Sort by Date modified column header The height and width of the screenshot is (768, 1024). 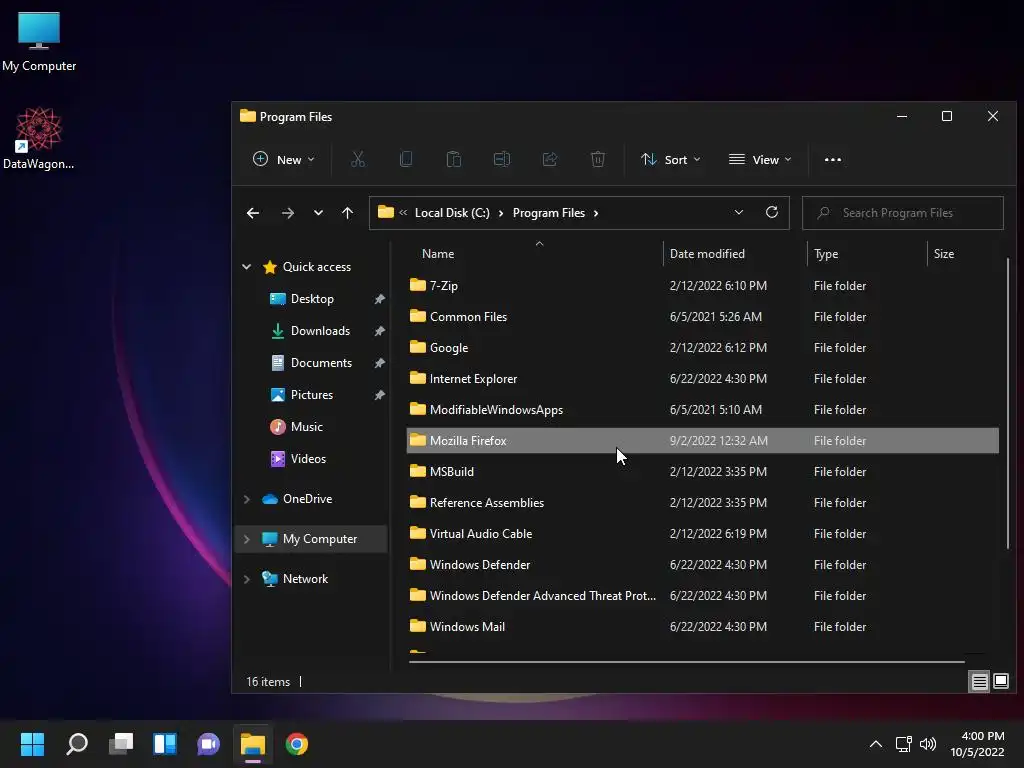pos(707,254)
